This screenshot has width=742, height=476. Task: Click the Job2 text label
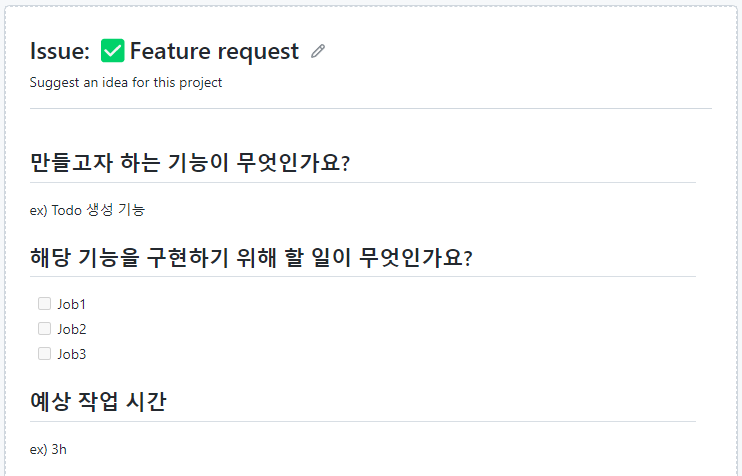tap(72, 329)
